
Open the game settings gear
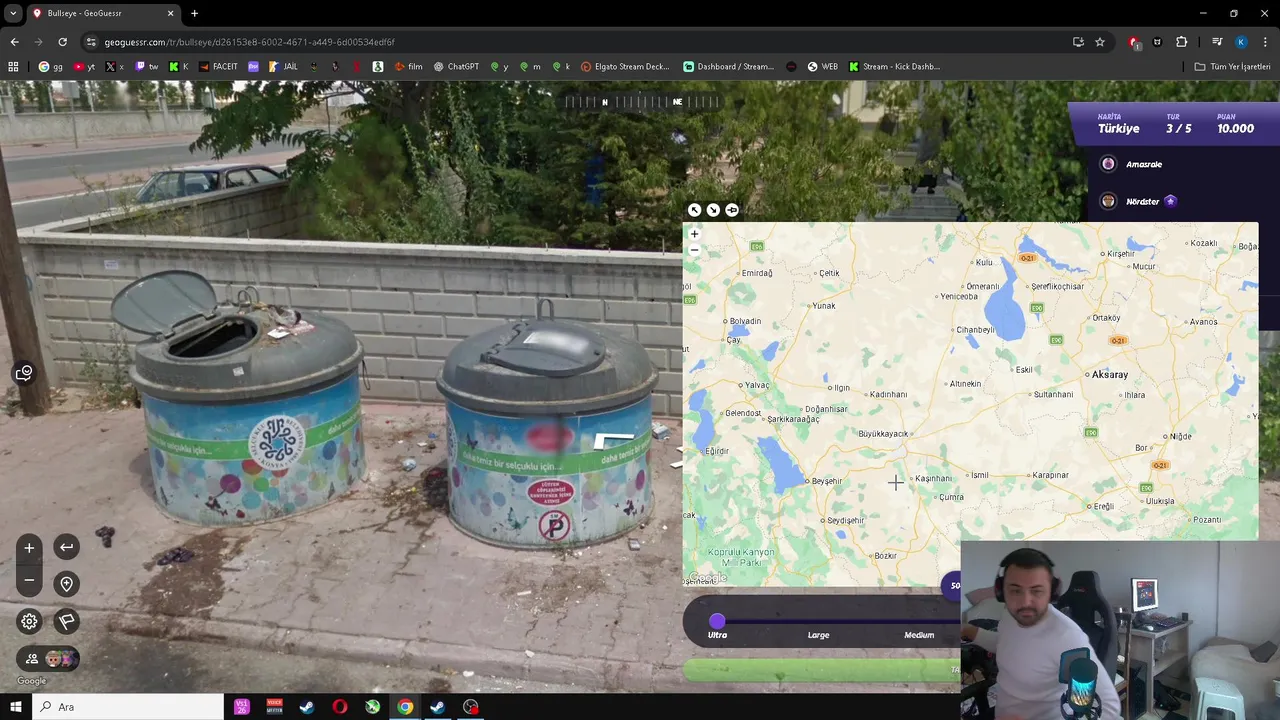point(29,621)
